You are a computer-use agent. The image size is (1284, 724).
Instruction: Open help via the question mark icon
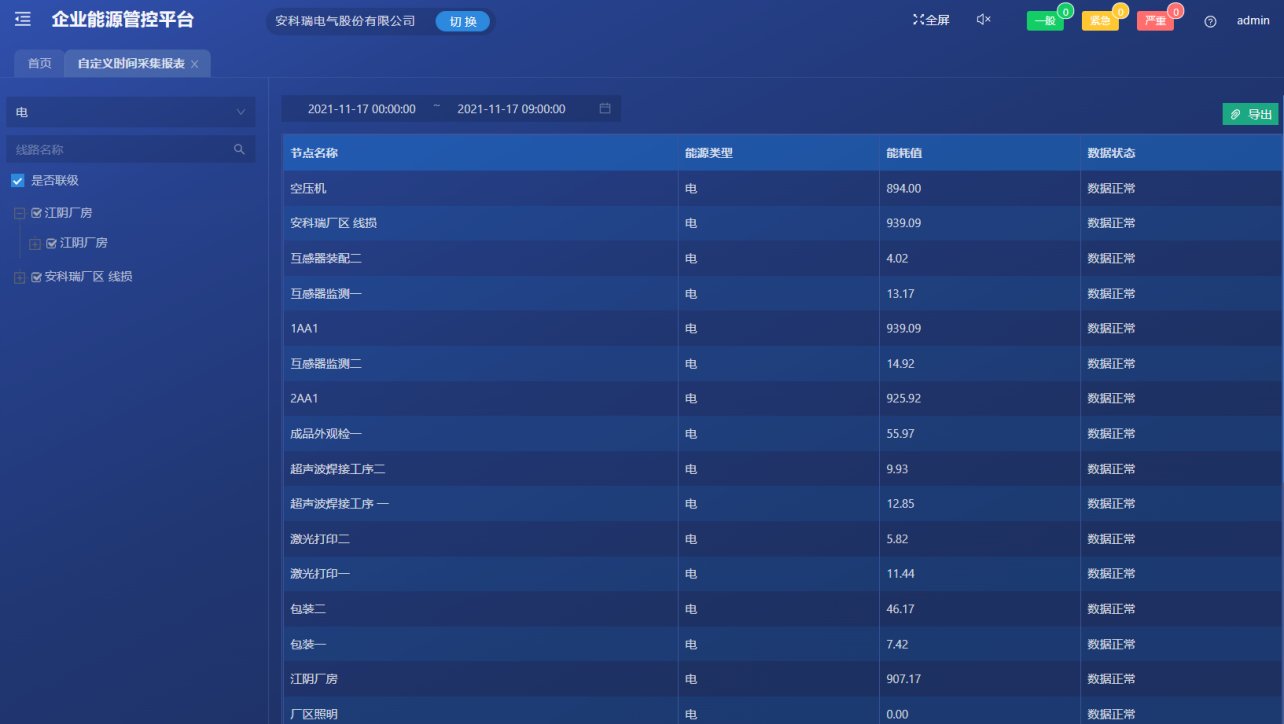pos(1210,20)
